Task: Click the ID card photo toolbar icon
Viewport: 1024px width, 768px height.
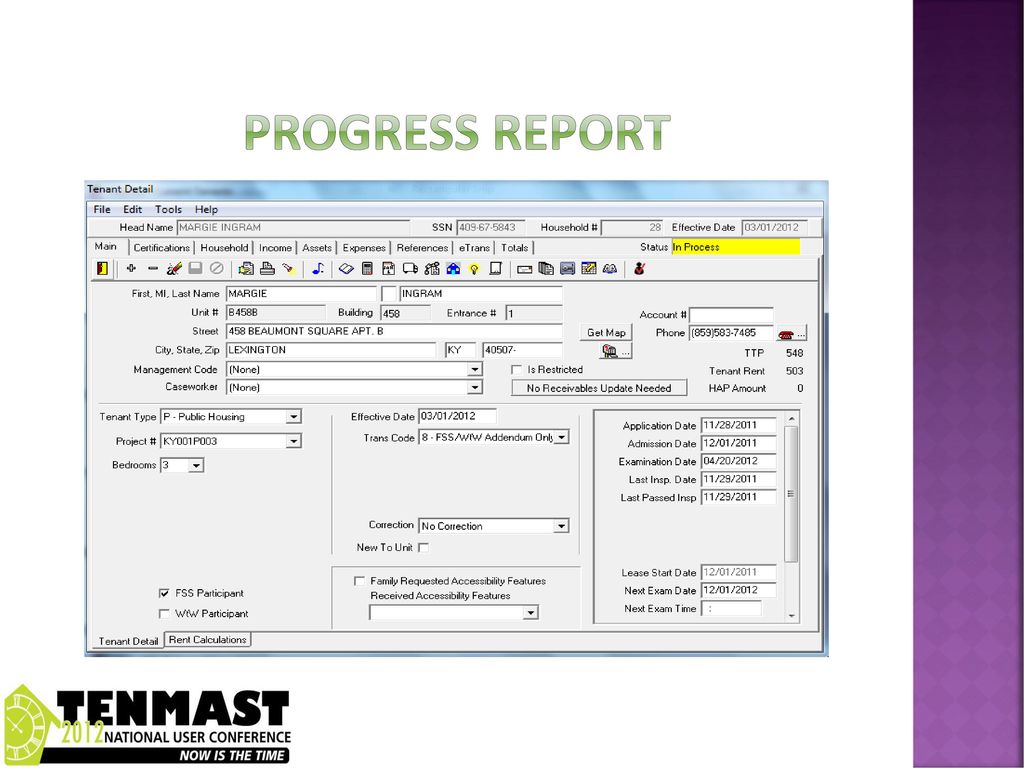Action: (568, 268)
